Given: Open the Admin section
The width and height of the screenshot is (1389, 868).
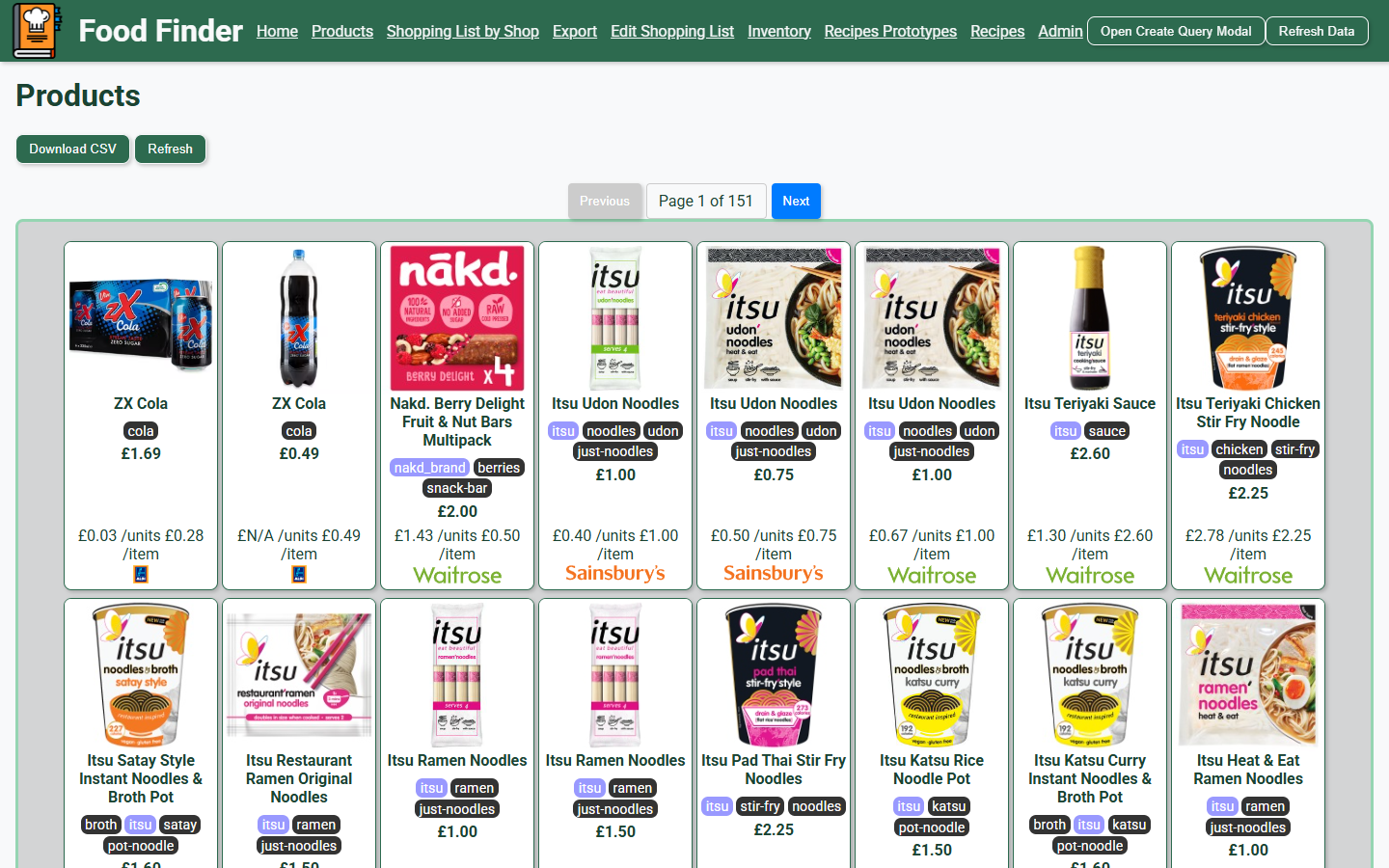Looking at the screenshot, I should [1060, 31].
